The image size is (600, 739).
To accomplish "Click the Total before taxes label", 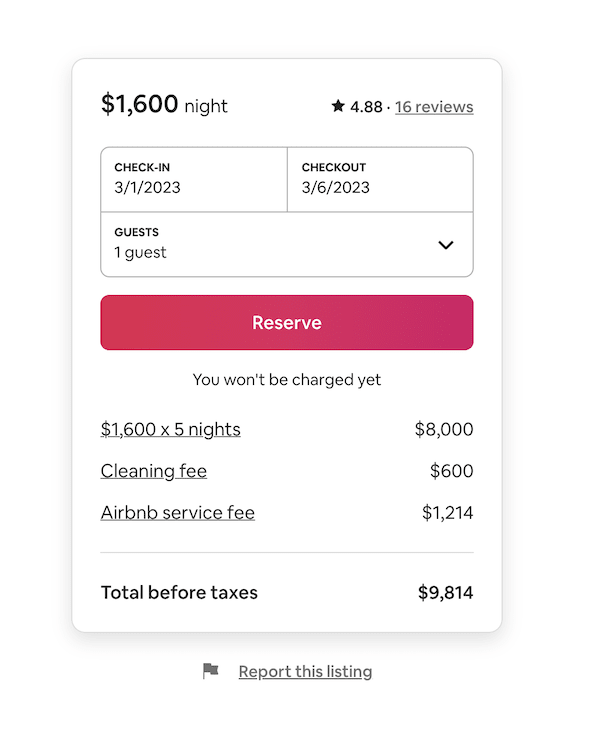I will tap(179, 592).
